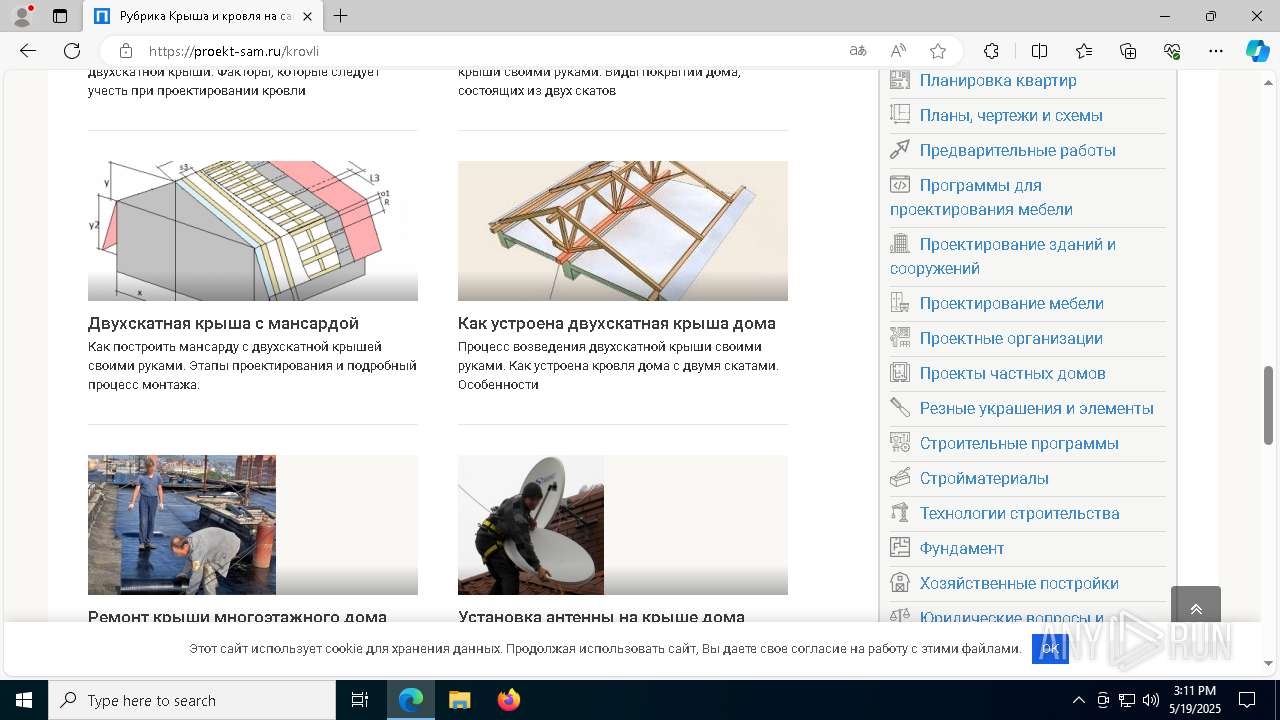The image size is (1280, 720).
Task: Open Программы для проектирования мебели category
Action: (981, 197)
